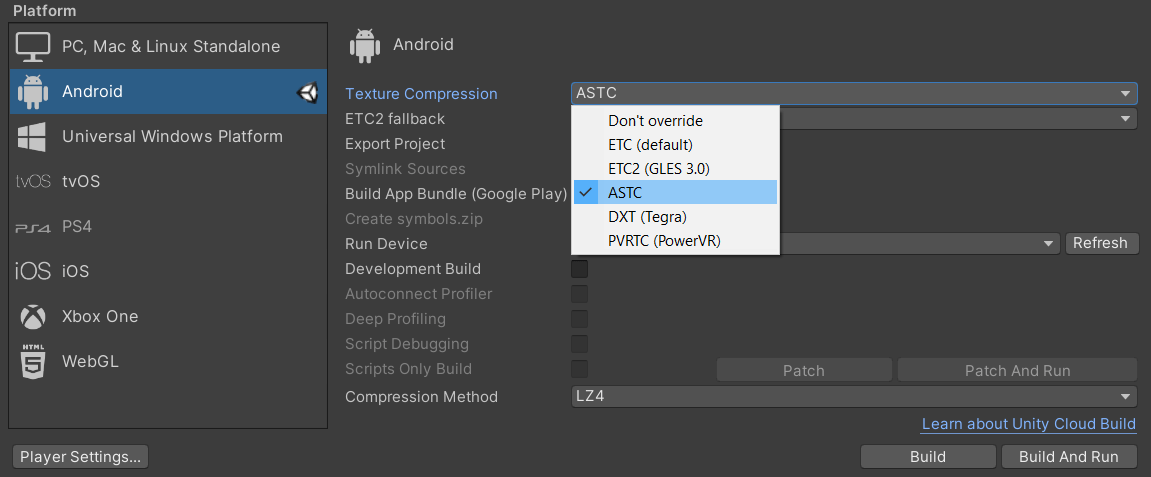Click the Run Device label
Image resolution: width=1151 pixels, height=477 pixels.
pyautogui.click(x=387, y=244)
